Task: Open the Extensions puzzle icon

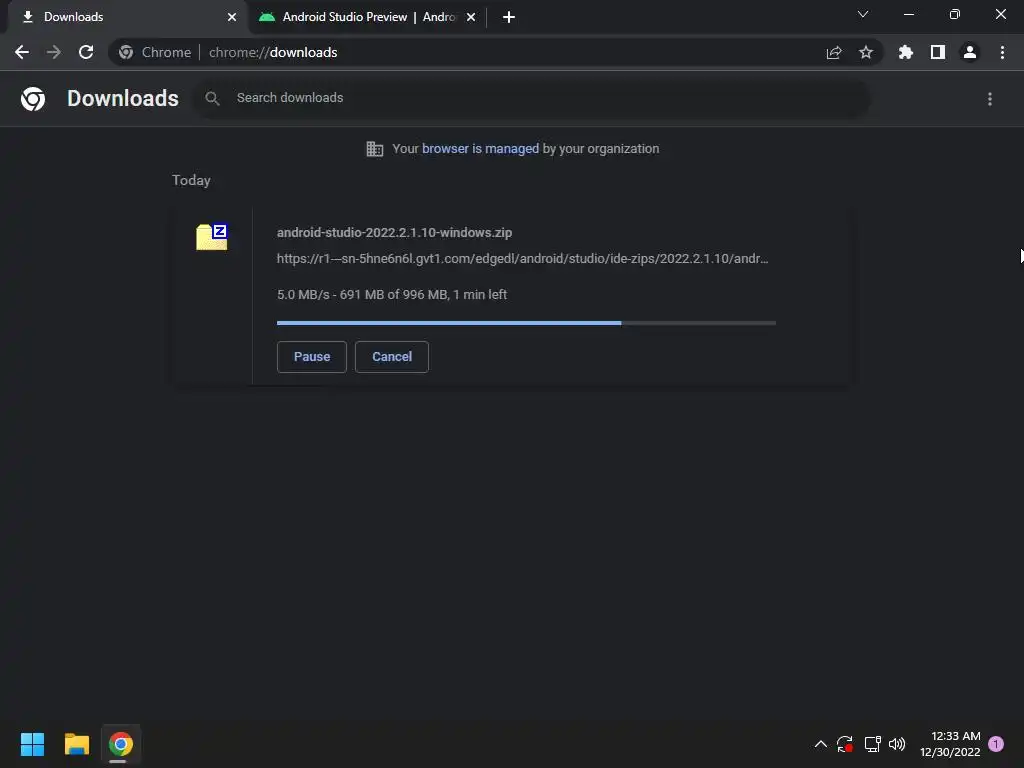Action: (x=906, y=52)
